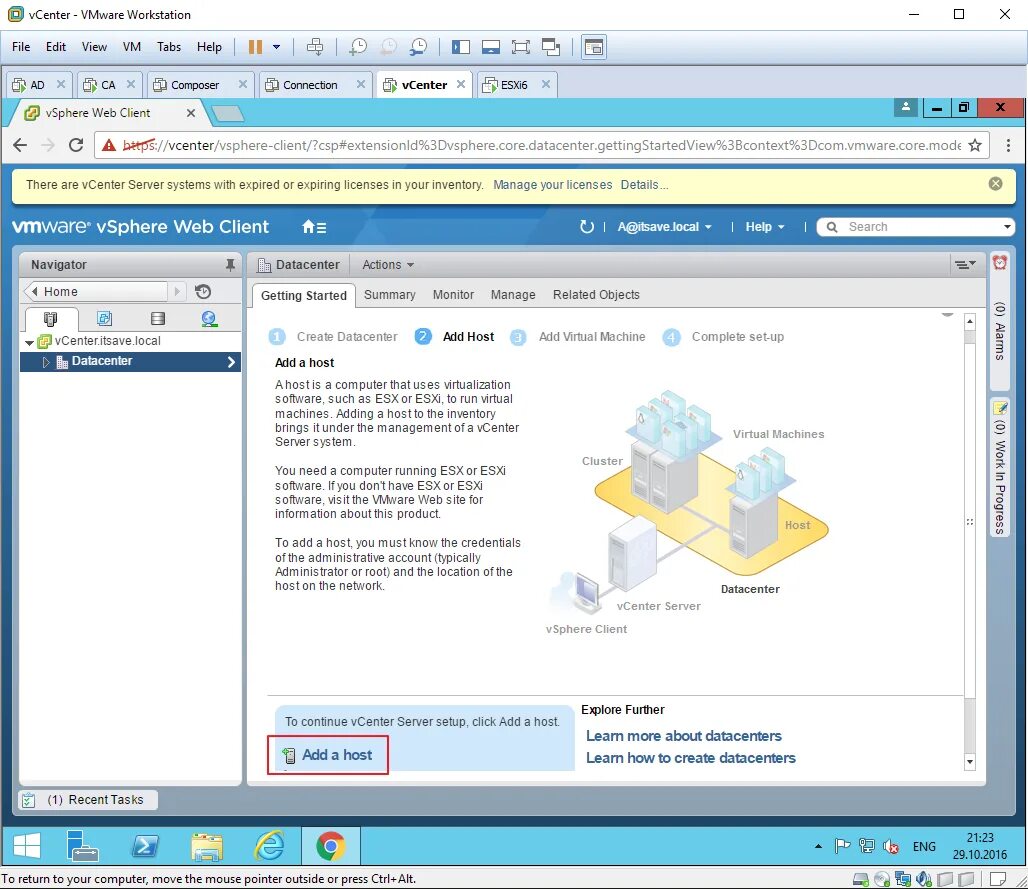Screen dimensions: 1028x889
Task: Click the Home back navigation button
Action: pos(95,291)
